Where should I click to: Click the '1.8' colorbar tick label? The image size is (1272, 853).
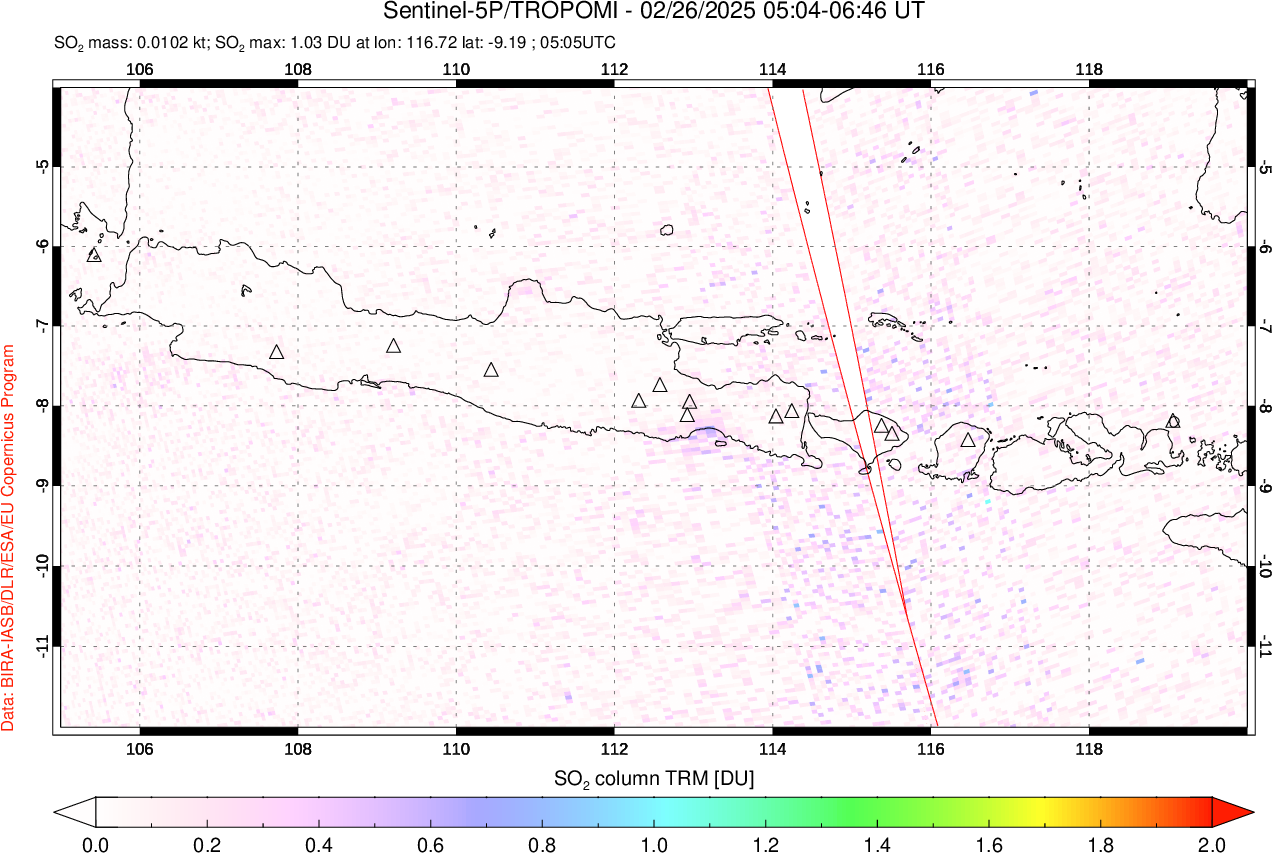tap(1100, 844)
